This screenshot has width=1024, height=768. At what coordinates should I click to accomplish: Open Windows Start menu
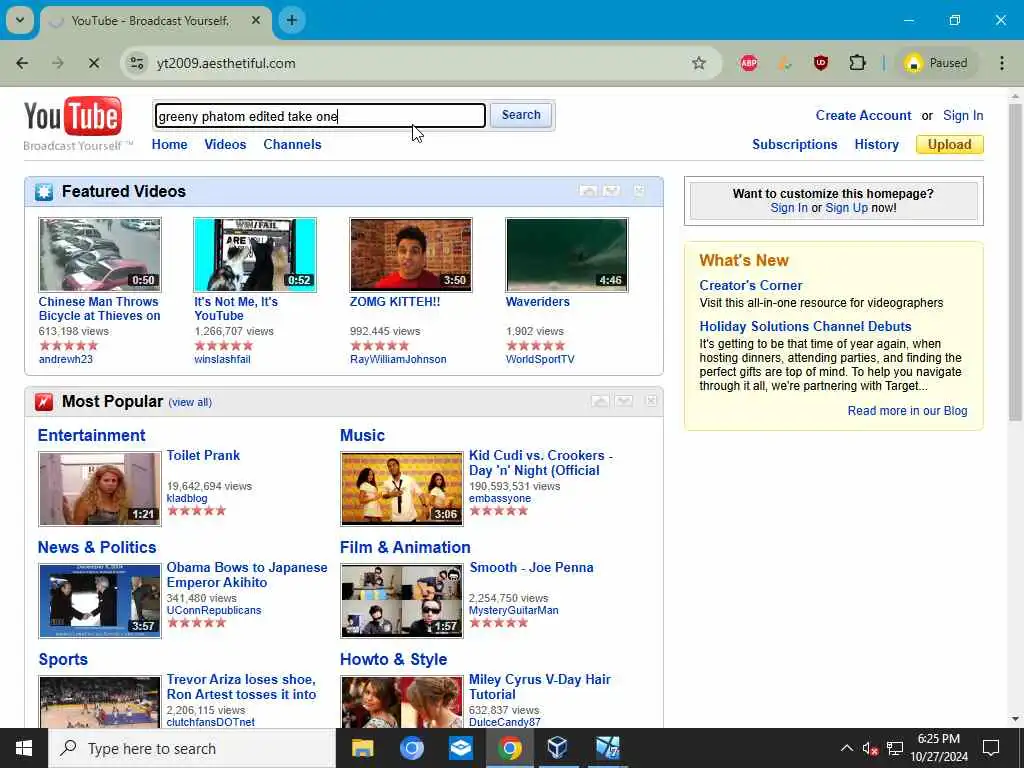pyautogui.click(x=24, y=748)
